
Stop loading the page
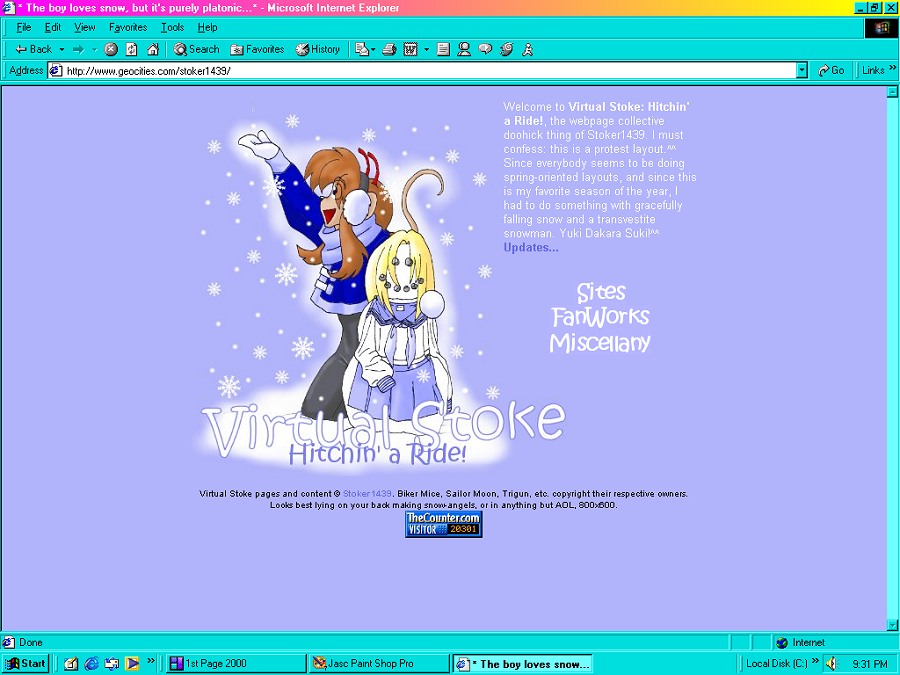tap(111, 49)
